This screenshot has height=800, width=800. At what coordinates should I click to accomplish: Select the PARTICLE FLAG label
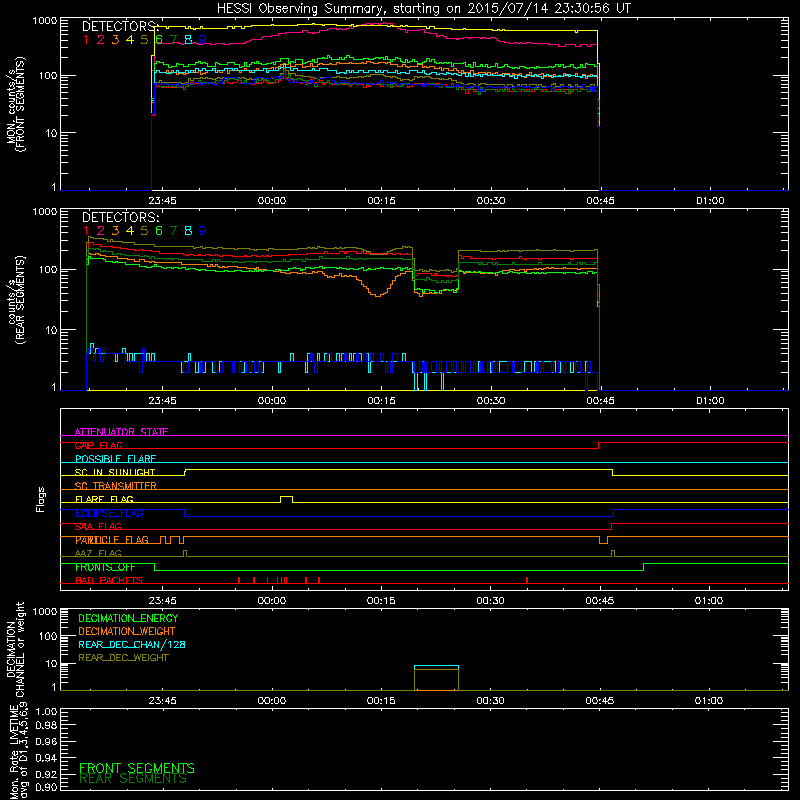point(112,540)
